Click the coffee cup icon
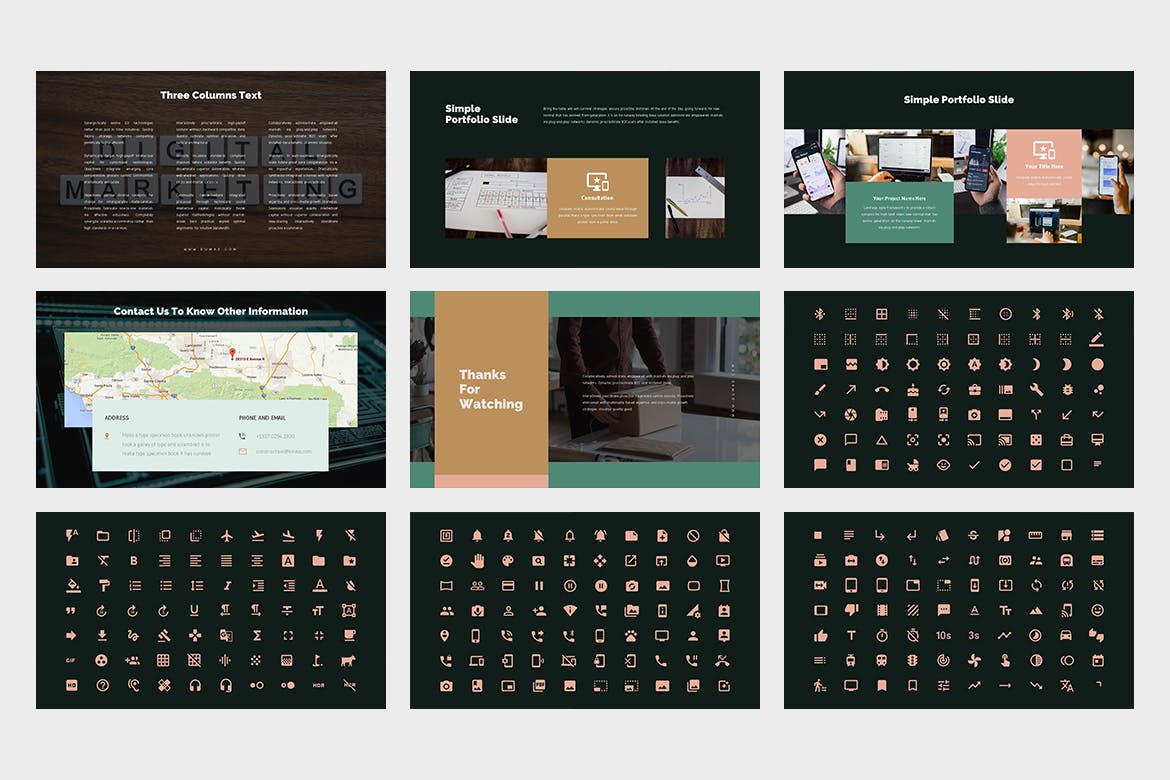 [x=349, y=635]
